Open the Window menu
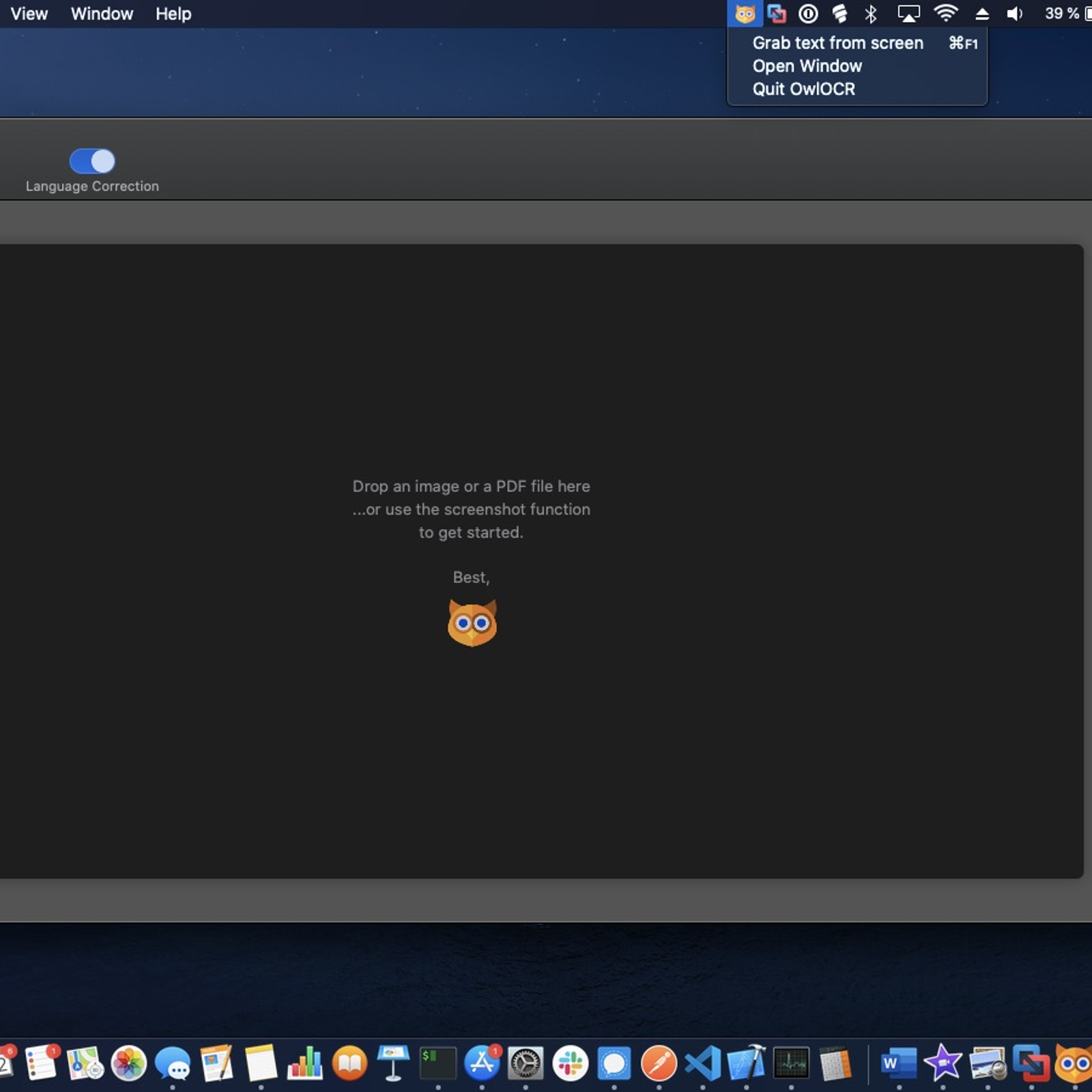The width and height of the screenshot is (1092, 1092). (101, 13)
